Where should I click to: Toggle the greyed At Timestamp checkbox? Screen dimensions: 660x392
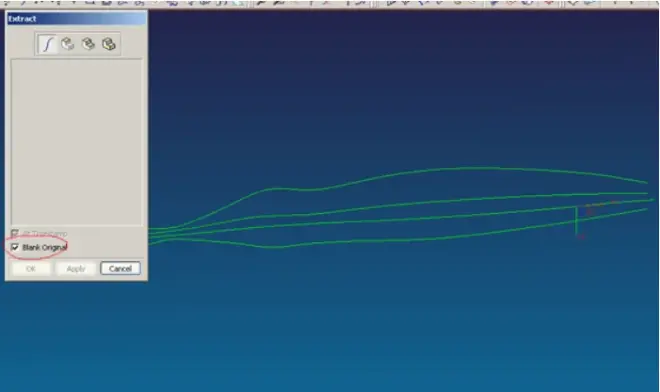15,233
